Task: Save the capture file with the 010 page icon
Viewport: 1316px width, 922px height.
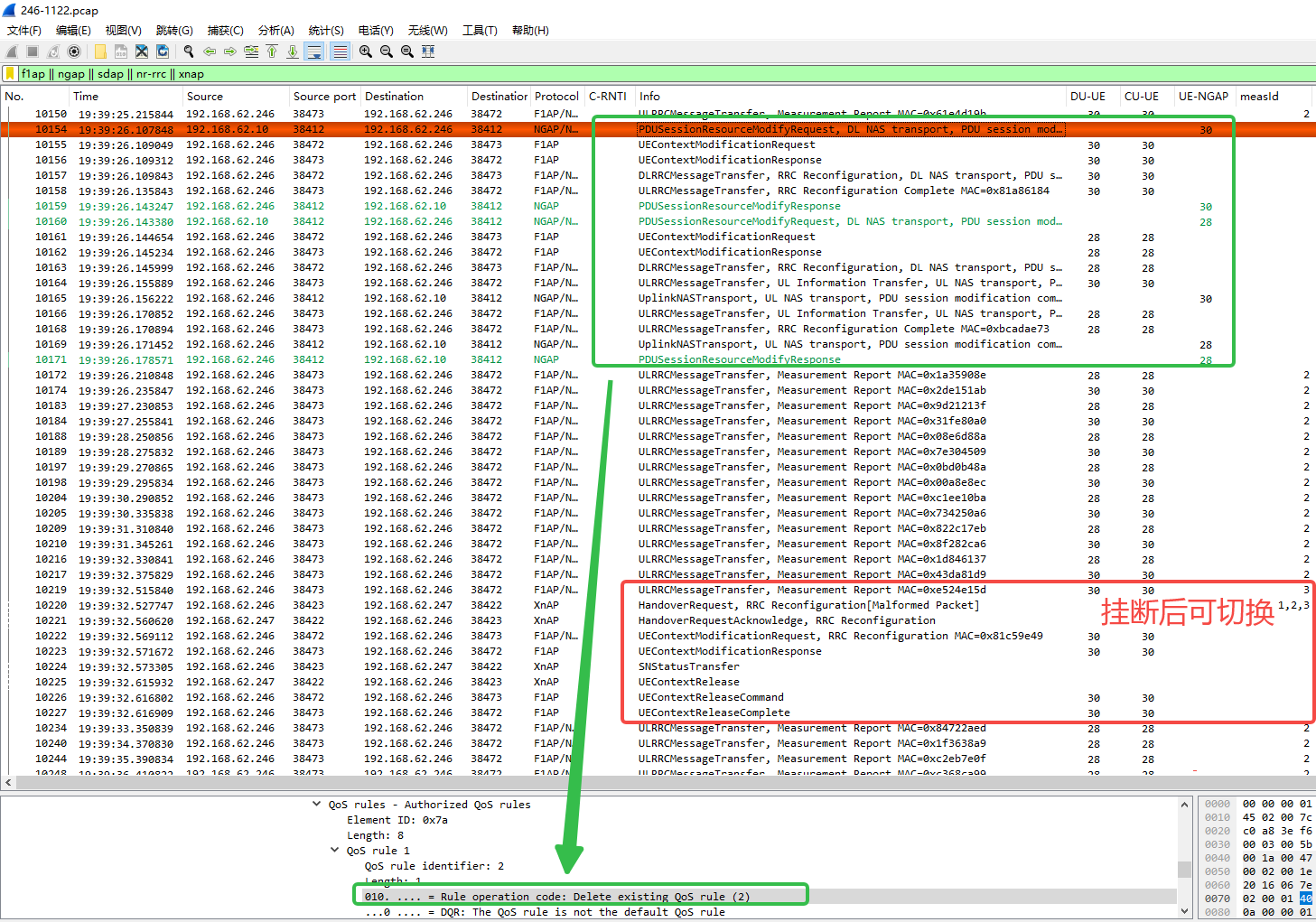Action: point(120,51)
